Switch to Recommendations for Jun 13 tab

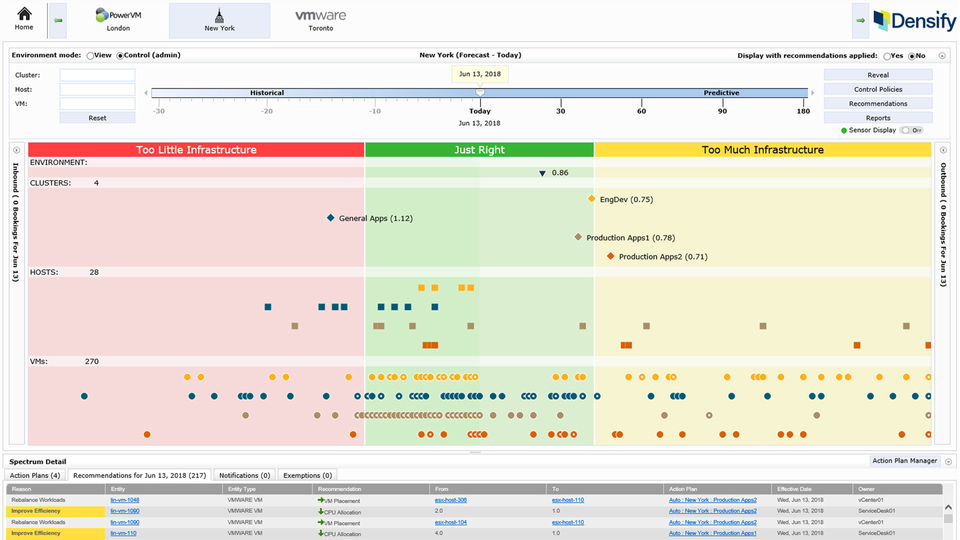pos(140,475)
